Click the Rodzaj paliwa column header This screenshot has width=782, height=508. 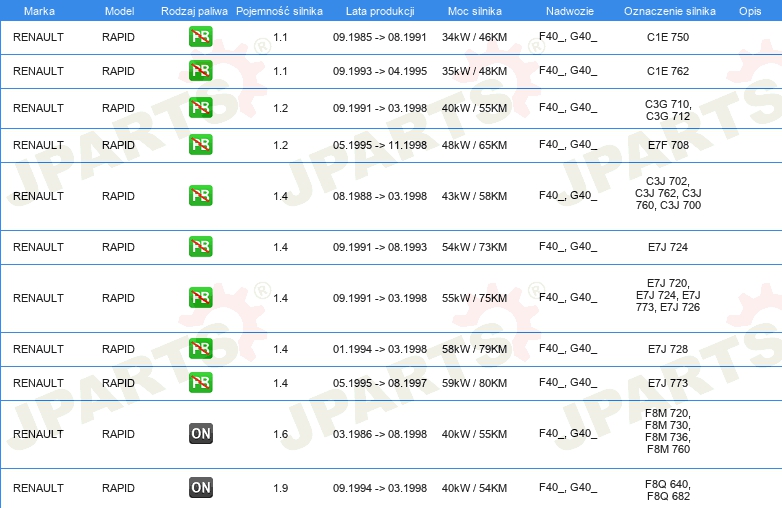coord(194,11)
